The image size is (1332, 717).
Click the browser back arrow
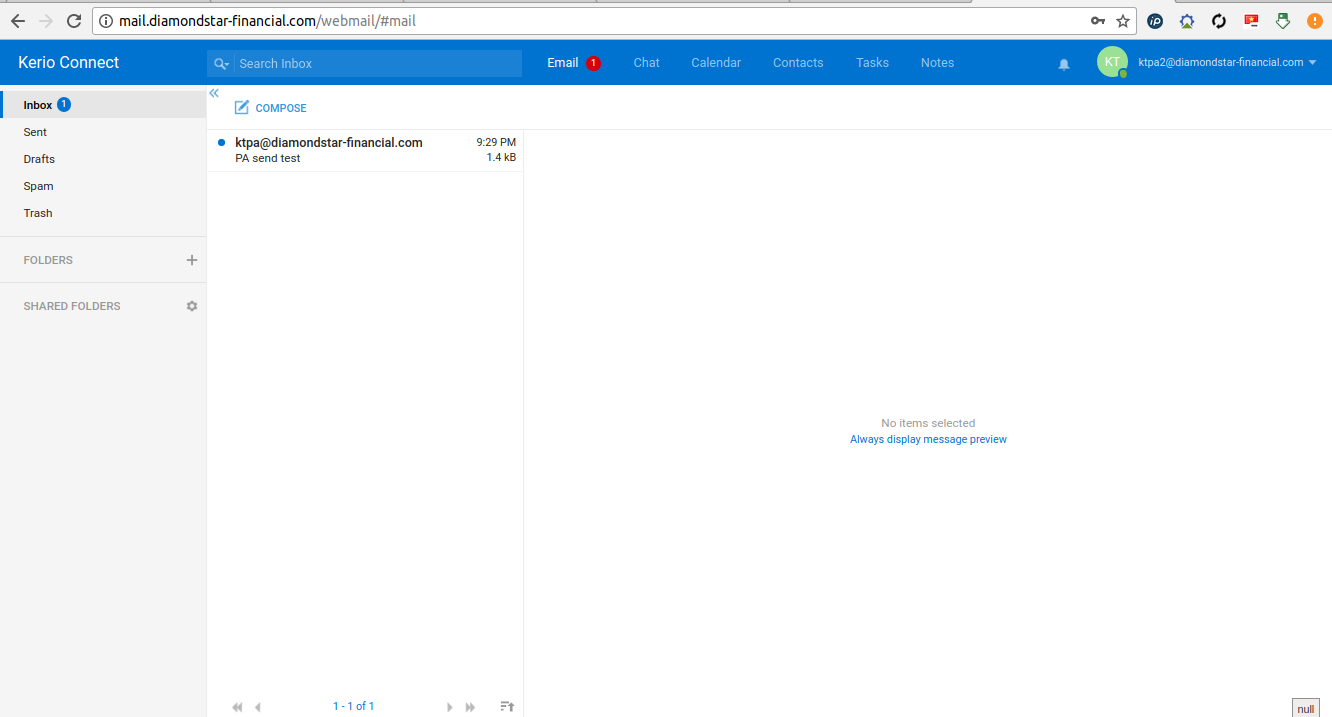[x=18, y=21]
